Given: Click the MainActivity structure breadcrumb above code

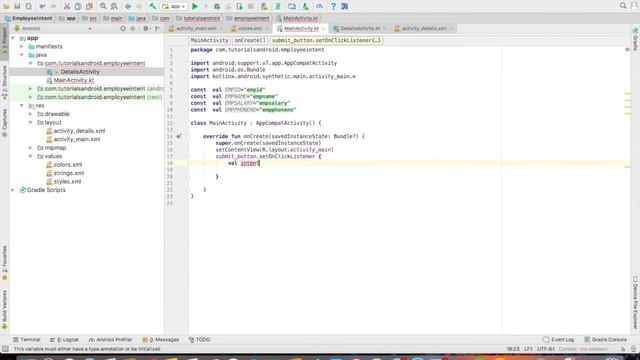Looking at the screenshot, I should (x=209, y=40).
